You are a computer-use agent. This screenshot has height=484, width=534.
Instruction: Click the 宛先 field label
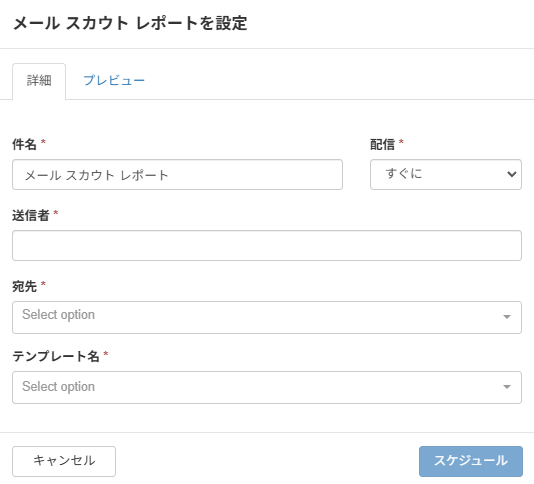coord(24,286)
